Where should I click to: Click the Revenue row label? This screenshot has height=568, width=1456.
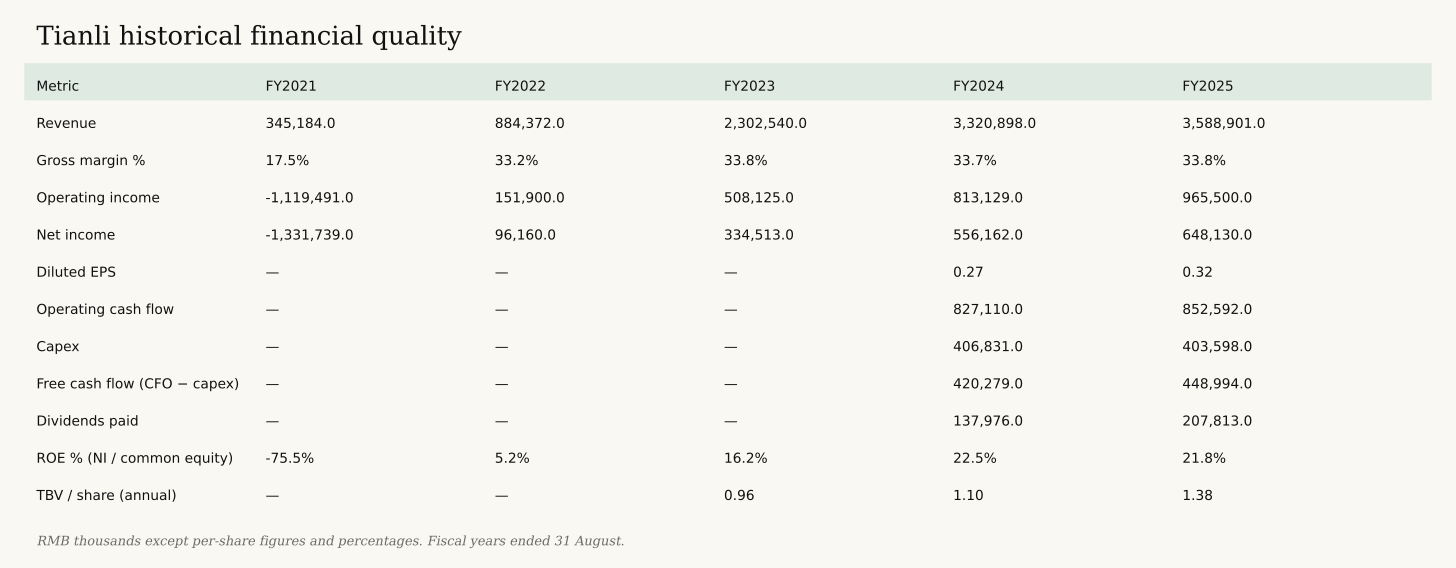pos(66,123)
